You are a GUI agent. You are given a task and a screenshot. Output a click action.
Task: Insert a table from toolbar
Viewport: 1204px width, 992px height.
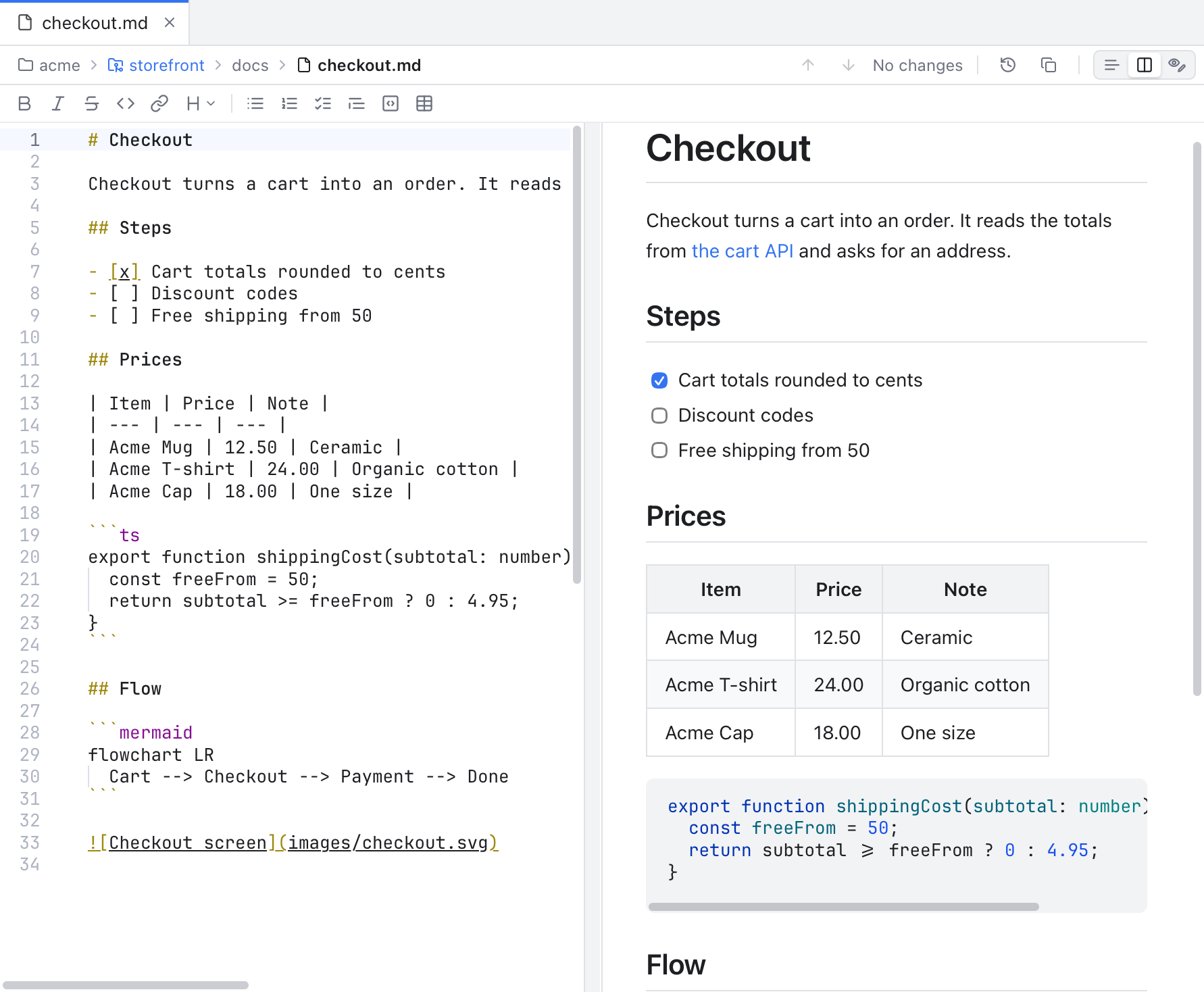(x=424, y=103)
